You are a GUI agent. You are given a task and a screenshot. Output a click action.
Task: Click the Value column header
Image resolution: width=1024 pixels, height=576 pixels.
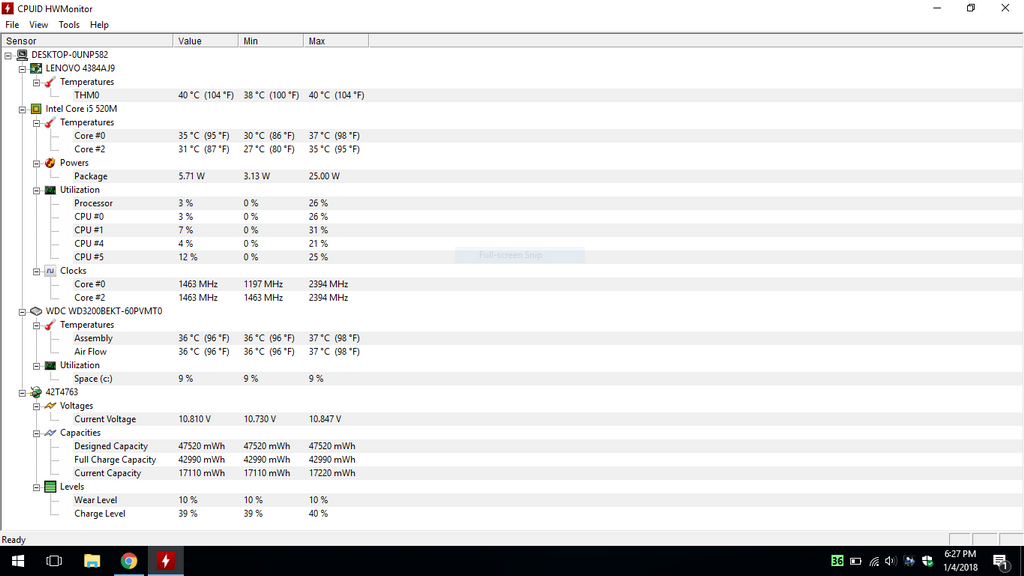(205, 41)
